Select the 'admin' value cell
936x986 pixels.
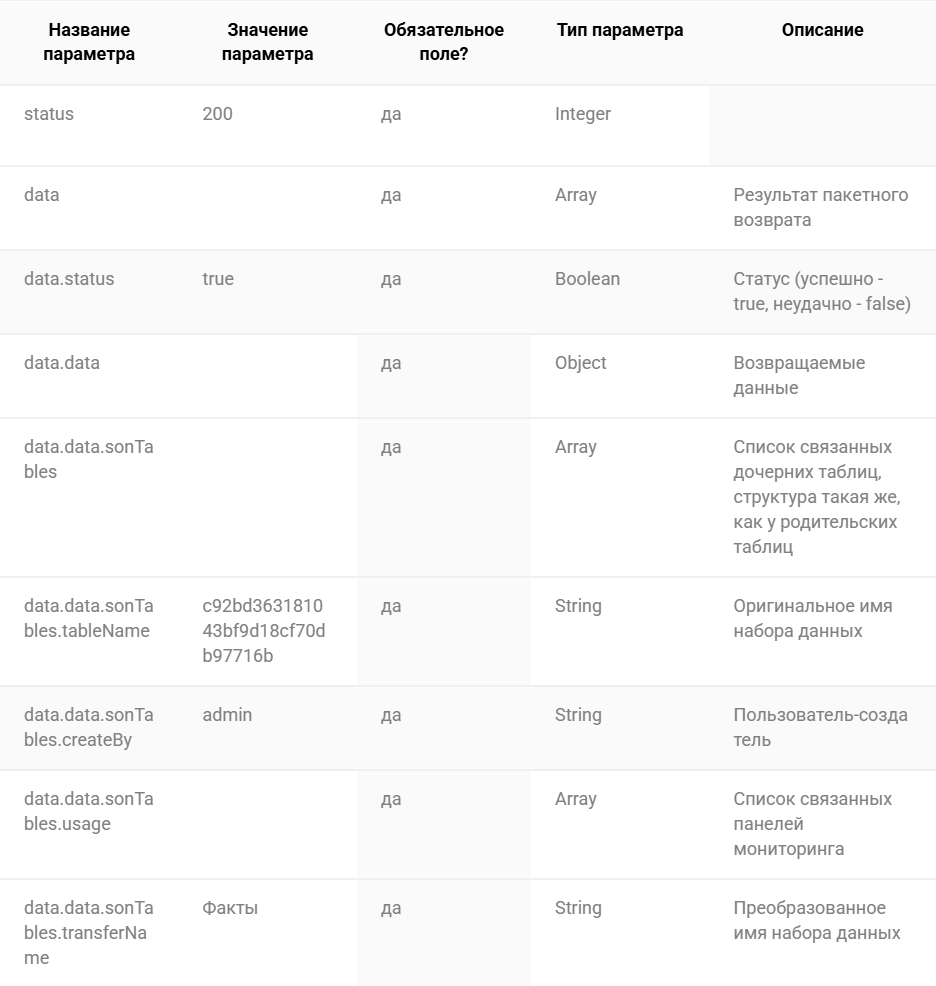pos(226,715)
